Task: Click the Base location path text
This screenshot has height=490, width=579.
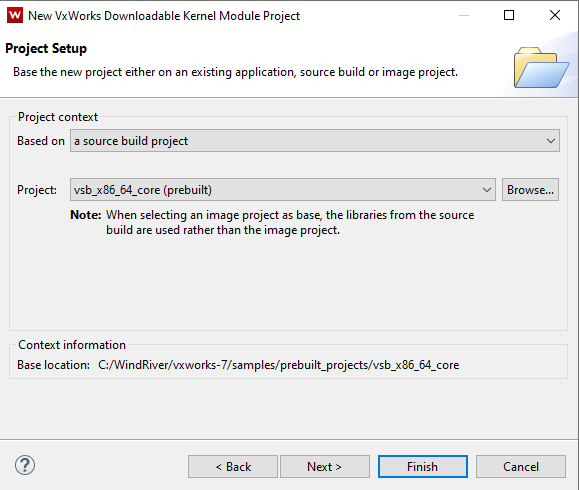Action: click(x=278, y=365)
